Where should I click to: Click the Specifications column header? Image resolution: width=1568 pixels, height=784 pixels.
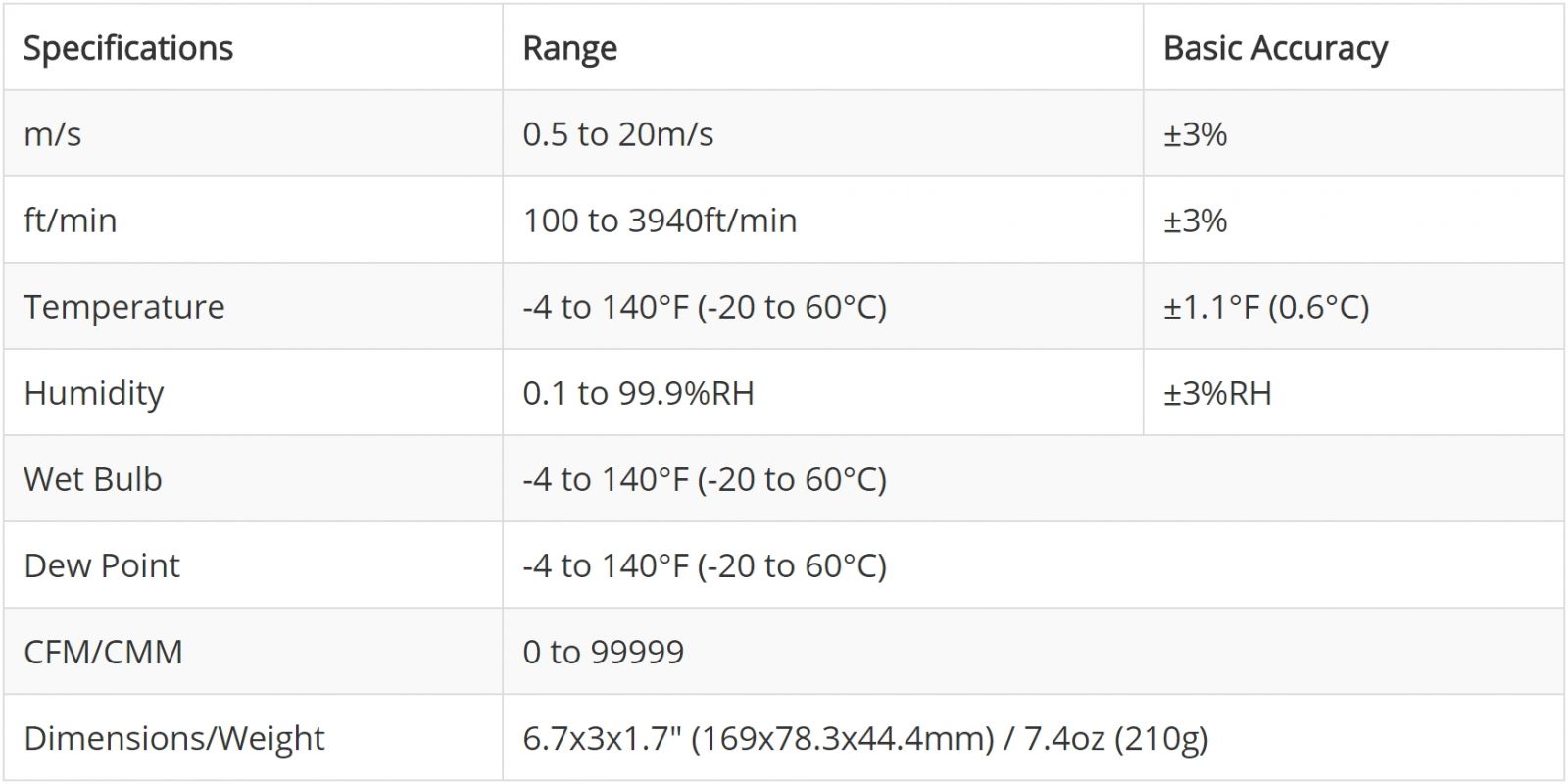(x=128, y=48)
